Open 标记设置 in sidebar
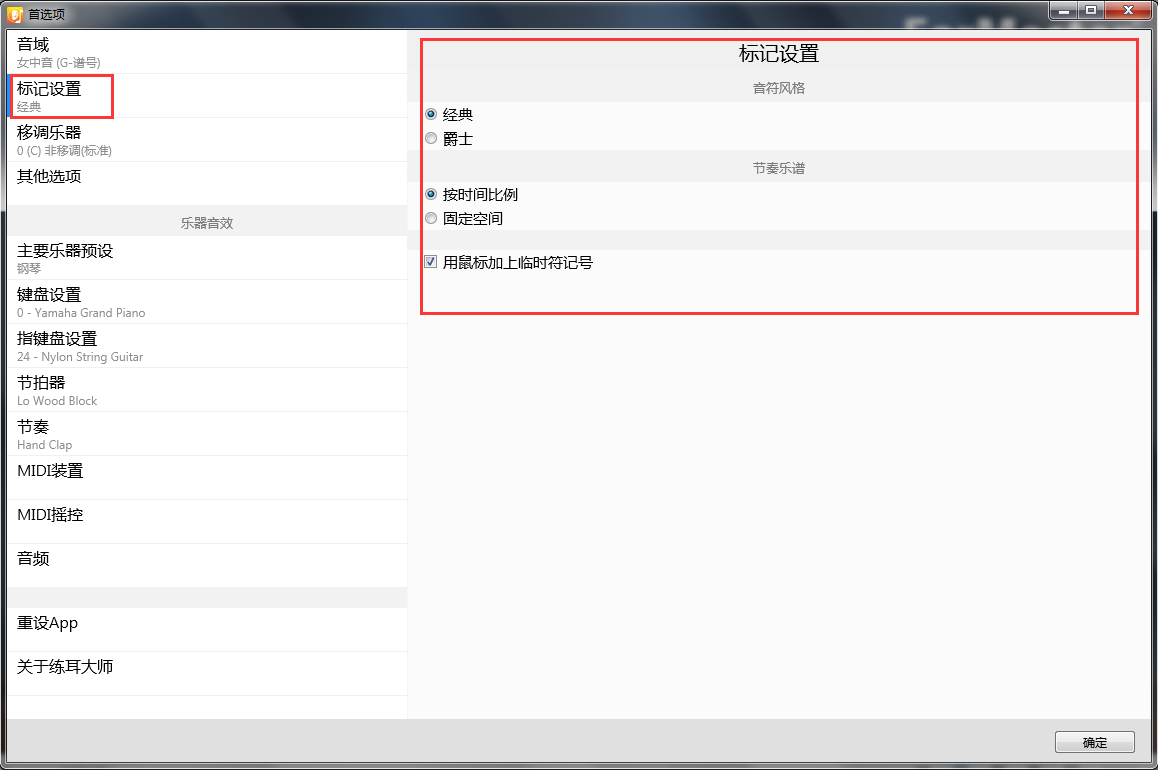 (206, 96)
